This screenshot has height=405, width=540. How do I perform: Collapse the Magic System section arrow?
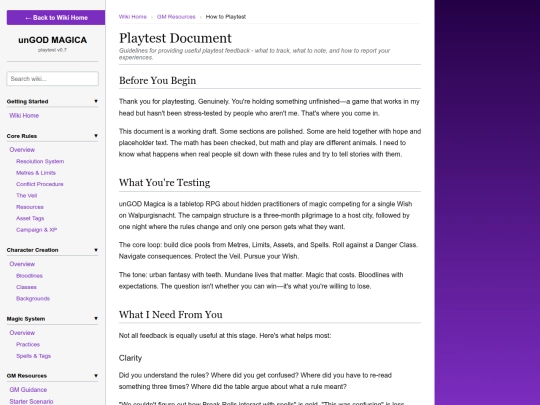pos(96,319)
